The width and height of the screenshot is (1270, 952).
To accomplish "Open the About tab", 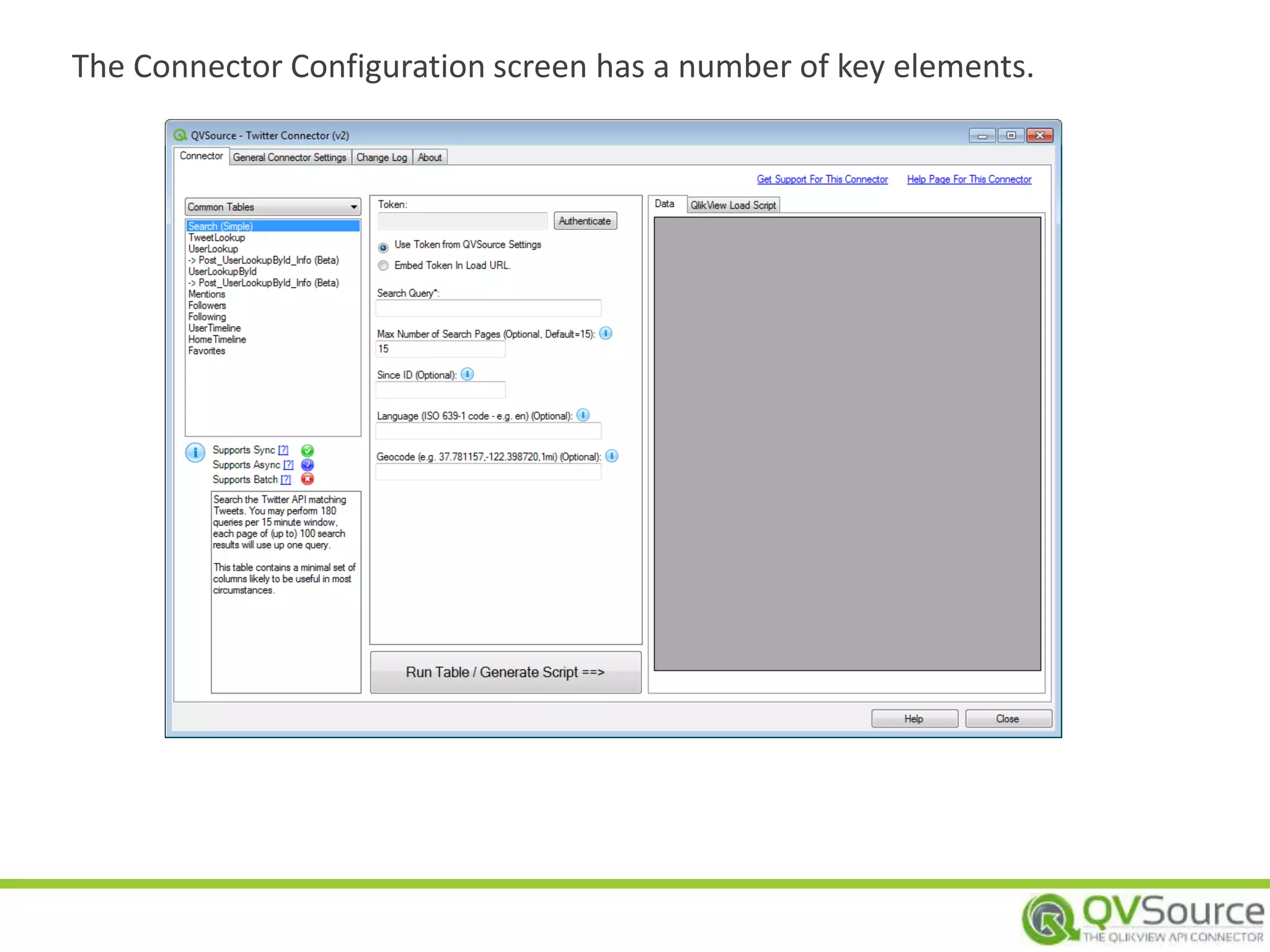I will [430, 157].
